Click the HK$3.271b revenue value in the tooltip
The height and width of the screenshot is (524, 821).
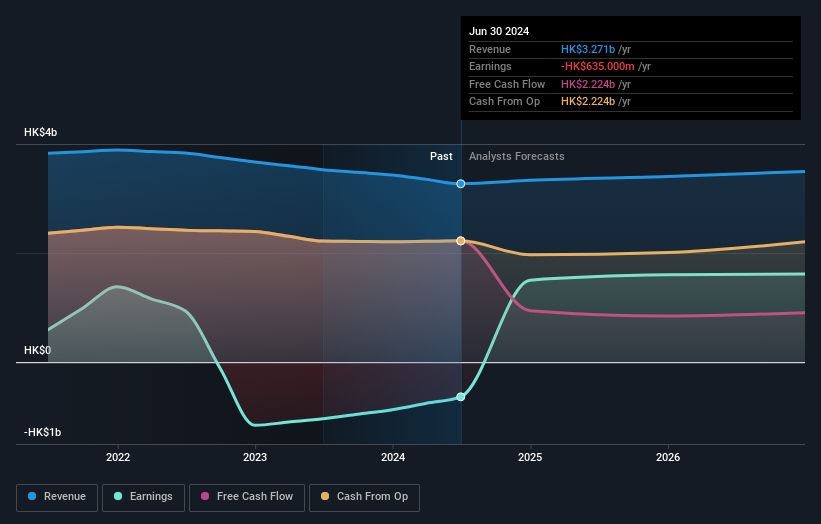(588, 49)
